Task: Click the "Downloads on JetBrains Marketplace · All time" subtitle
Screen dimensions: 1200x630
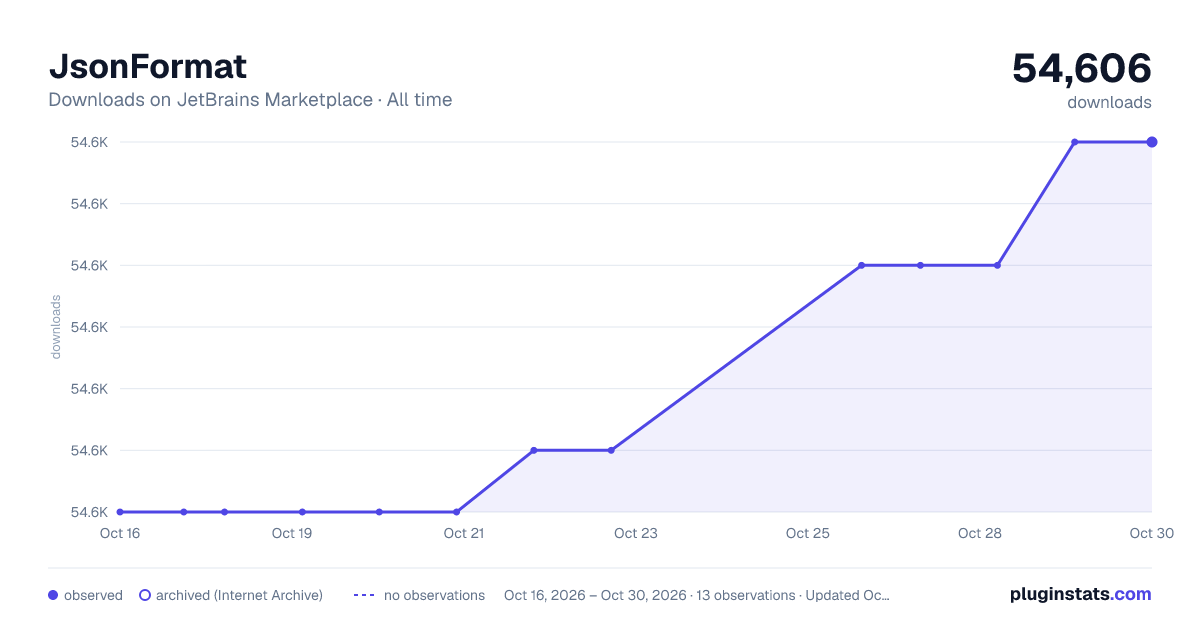Action: (x=250, y=100)
